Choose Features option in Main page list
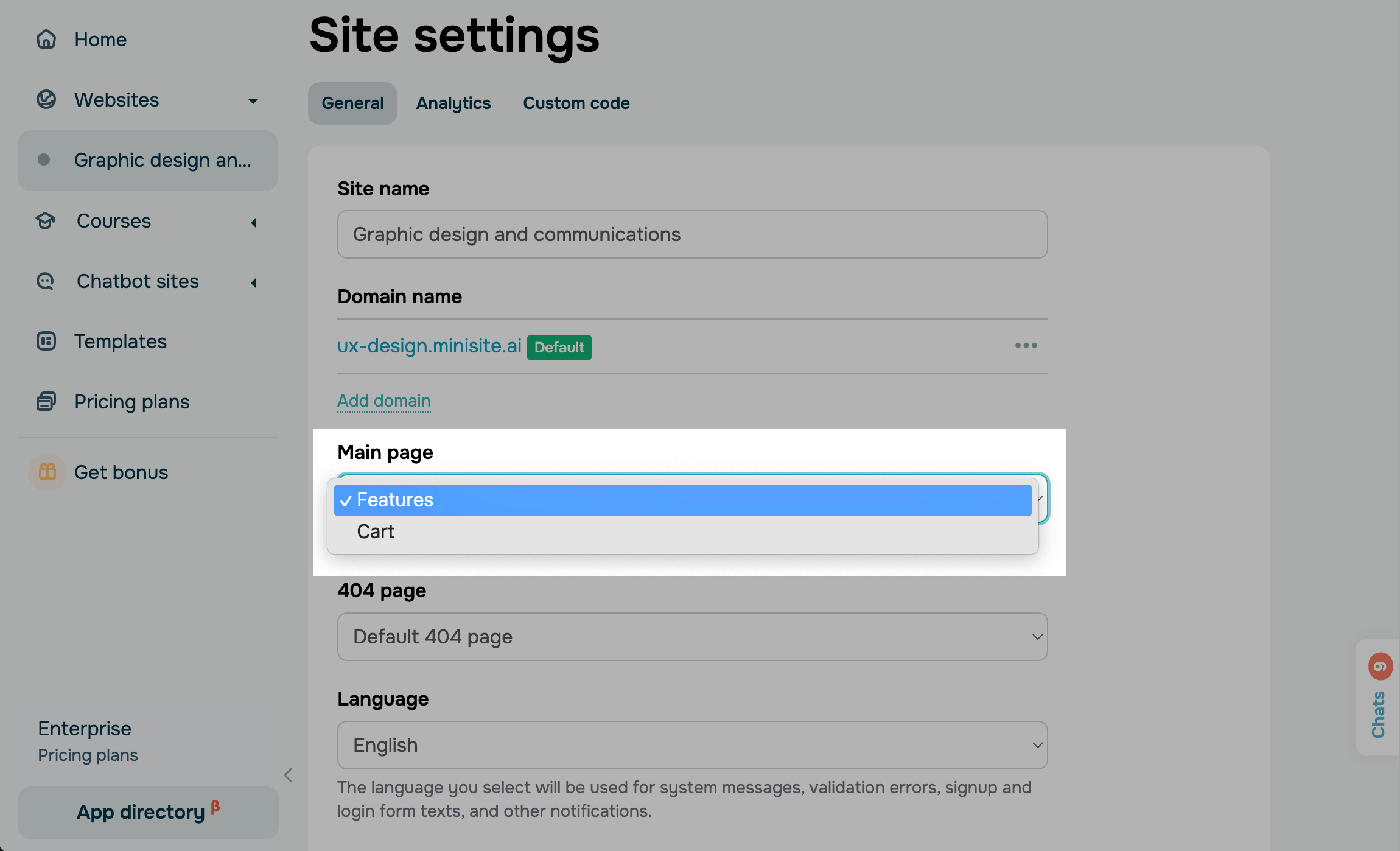 coord(395,500)
